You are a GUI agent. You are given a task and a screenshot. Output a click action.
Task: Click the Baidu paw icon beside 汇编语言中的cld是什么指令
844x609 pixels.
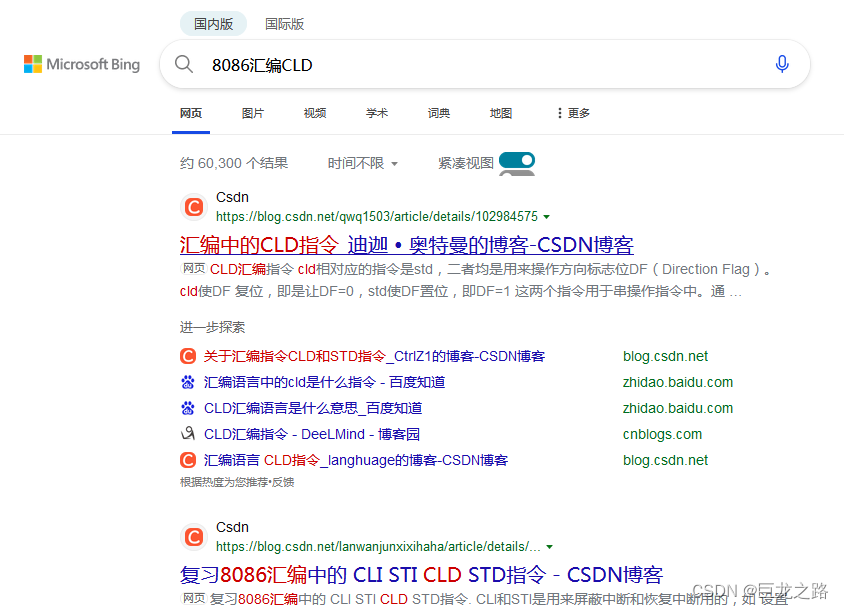coord(188,382)
